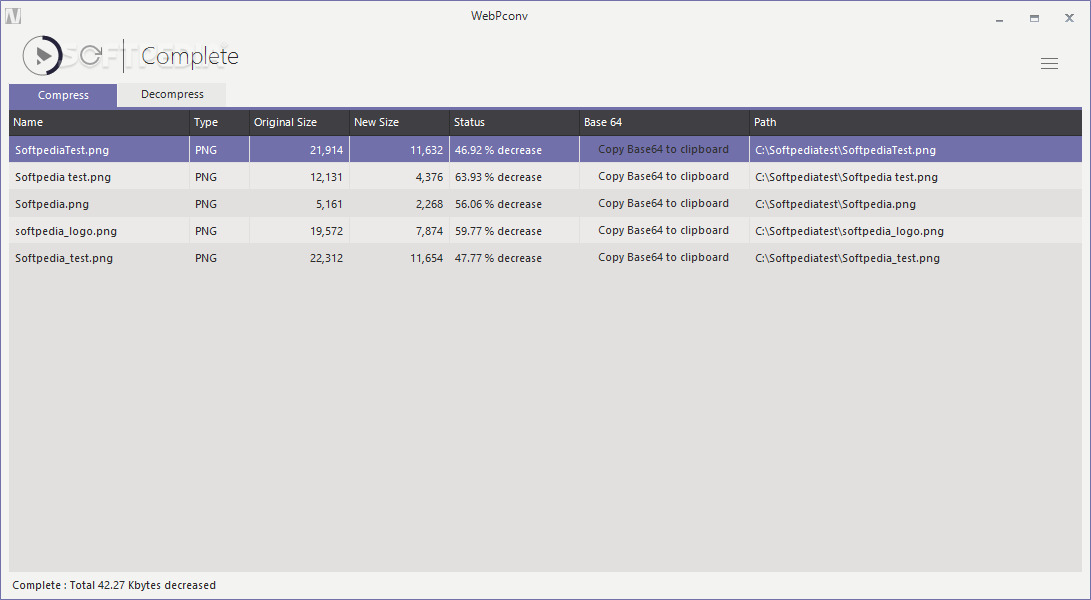Select the Softpedia.png file name

51,204
